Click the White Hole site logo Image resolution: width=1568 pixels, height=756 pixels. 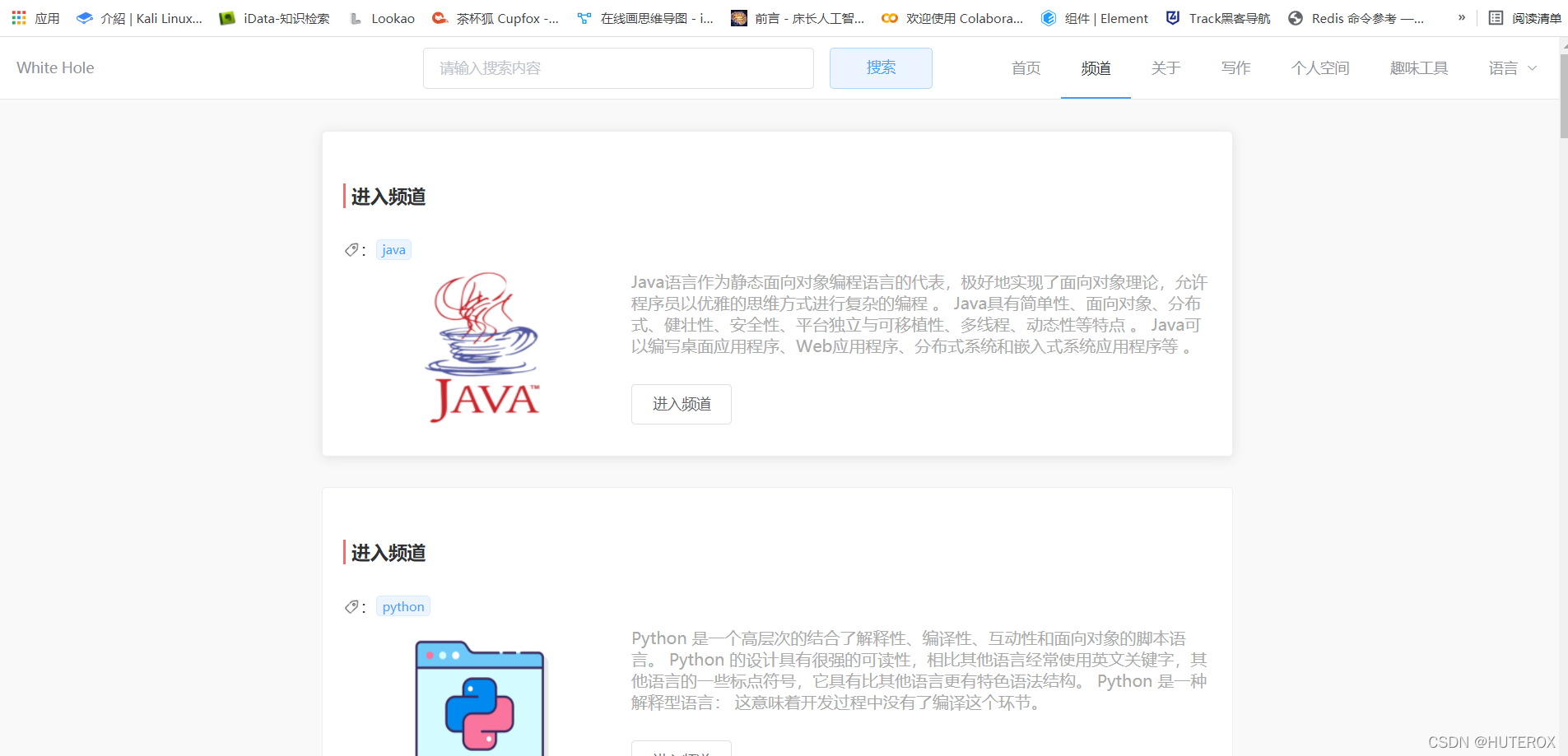coord(55,67)
